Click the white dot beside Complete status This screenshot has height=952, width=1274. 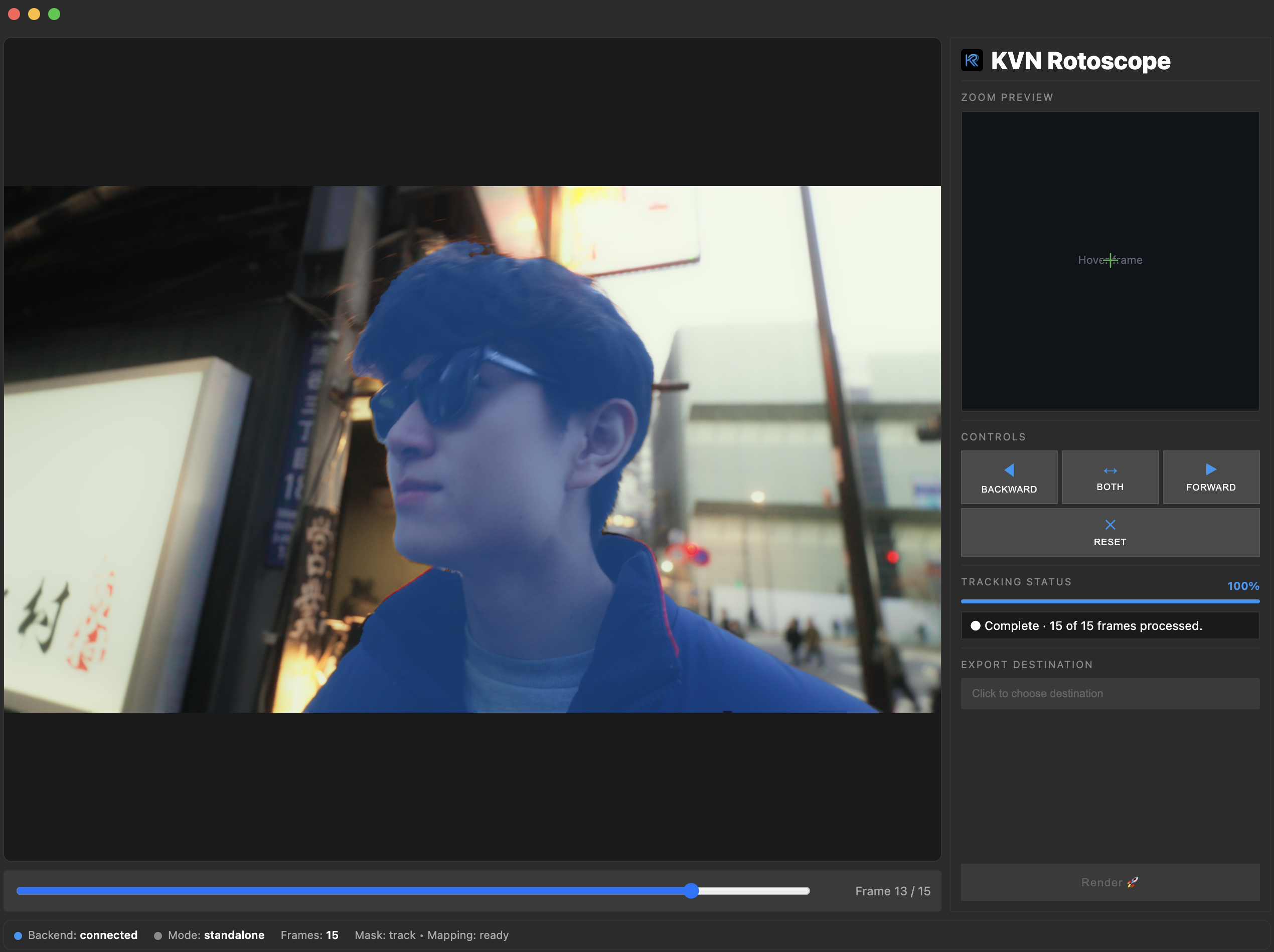[x=976, y=626]
